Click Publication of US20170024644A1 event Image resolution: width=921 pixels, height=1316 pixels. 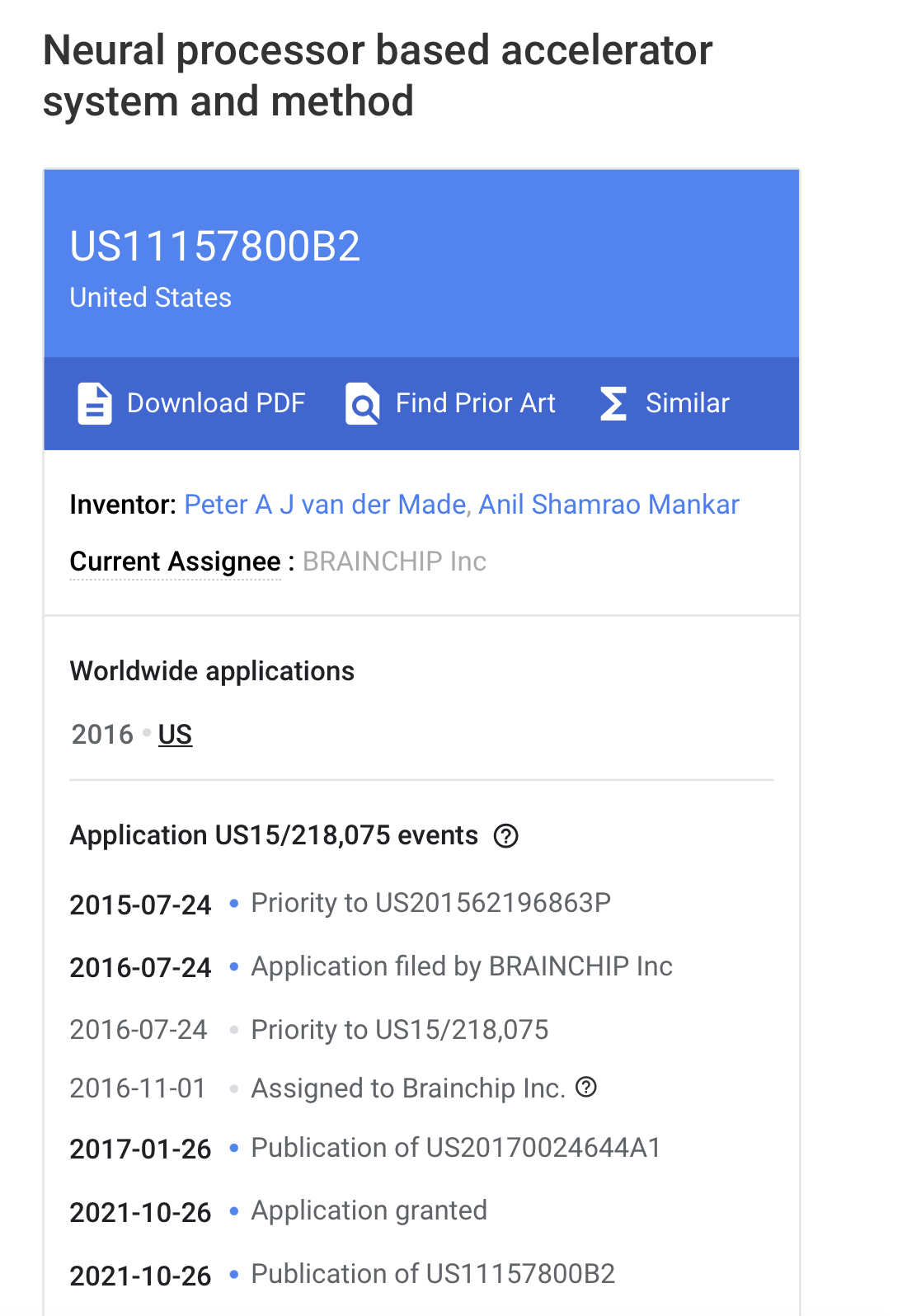[456, 1148]
